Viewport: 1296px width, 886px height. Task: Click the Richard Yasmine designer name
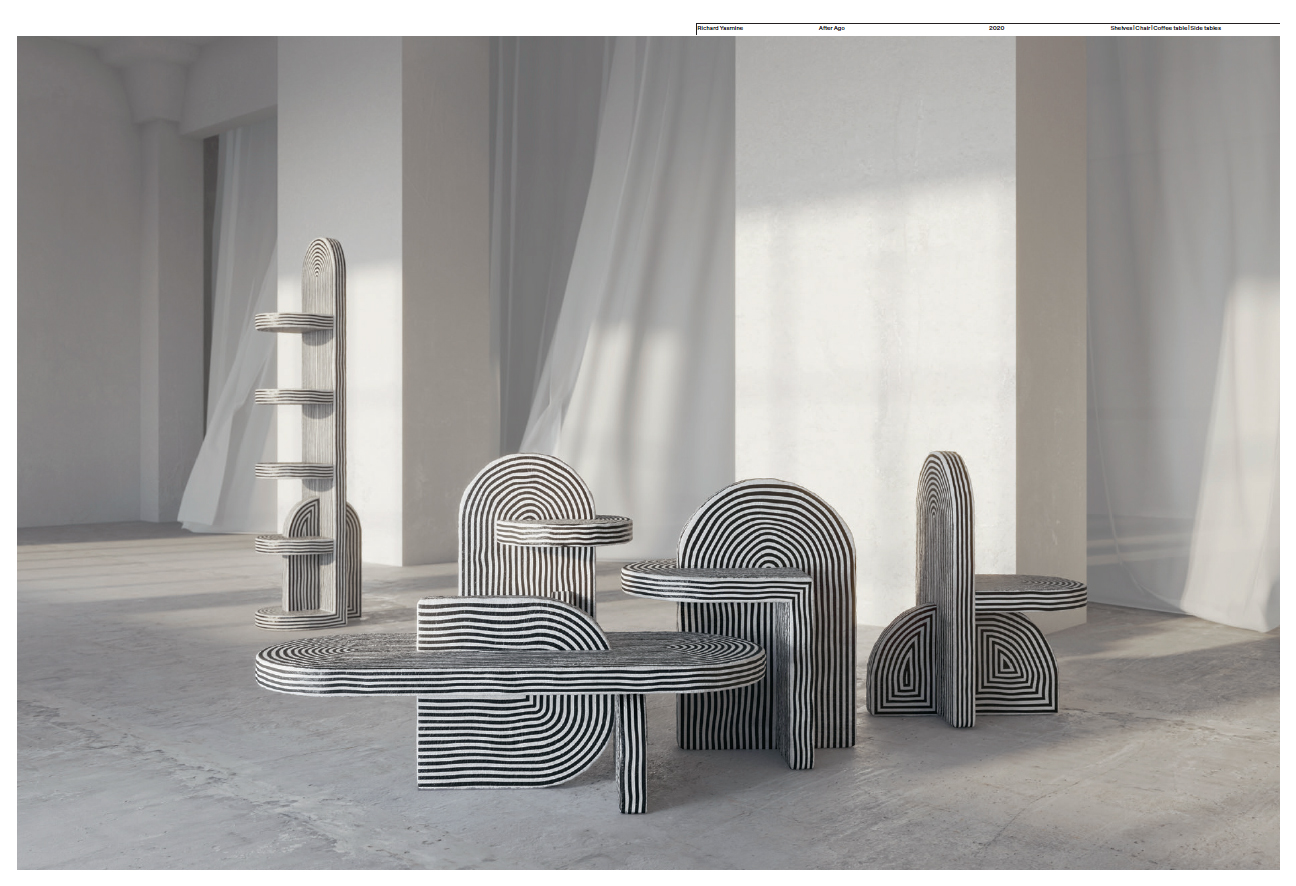[x=719, y=28]
